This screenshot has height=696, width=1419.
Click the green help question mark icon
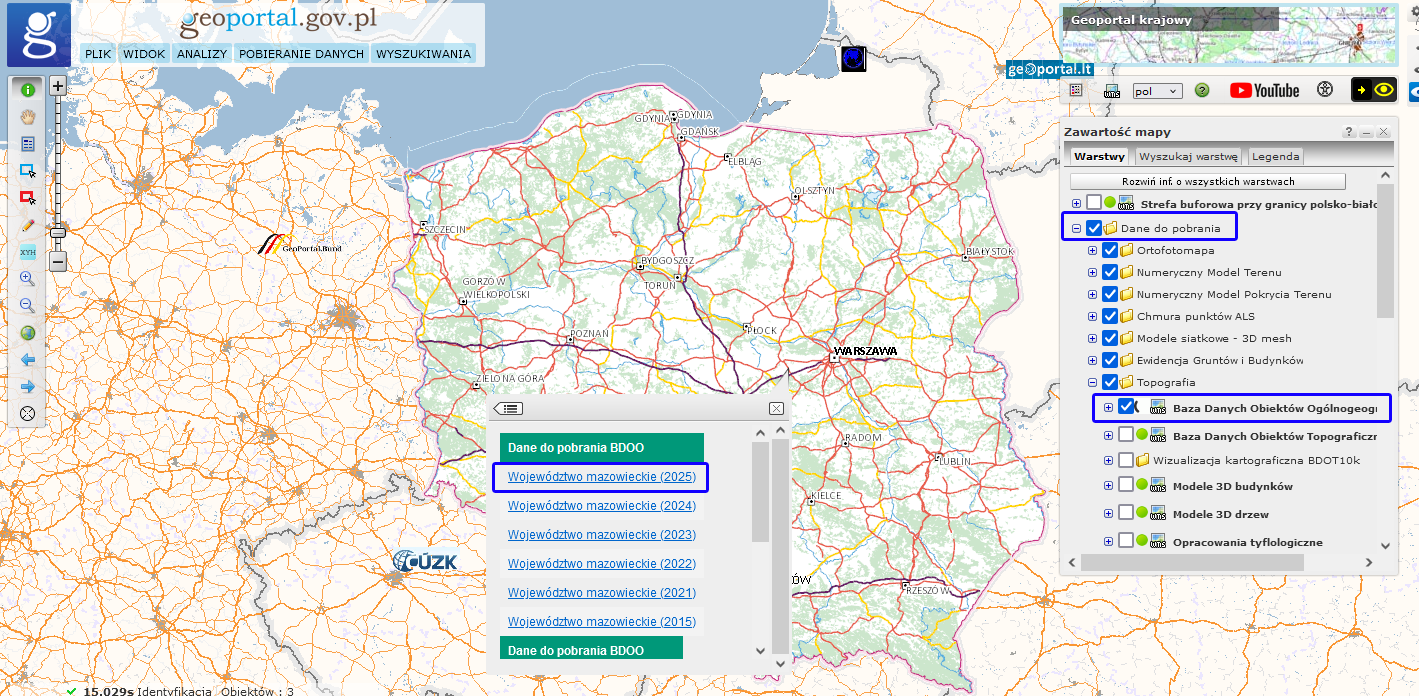(1202, 90)
